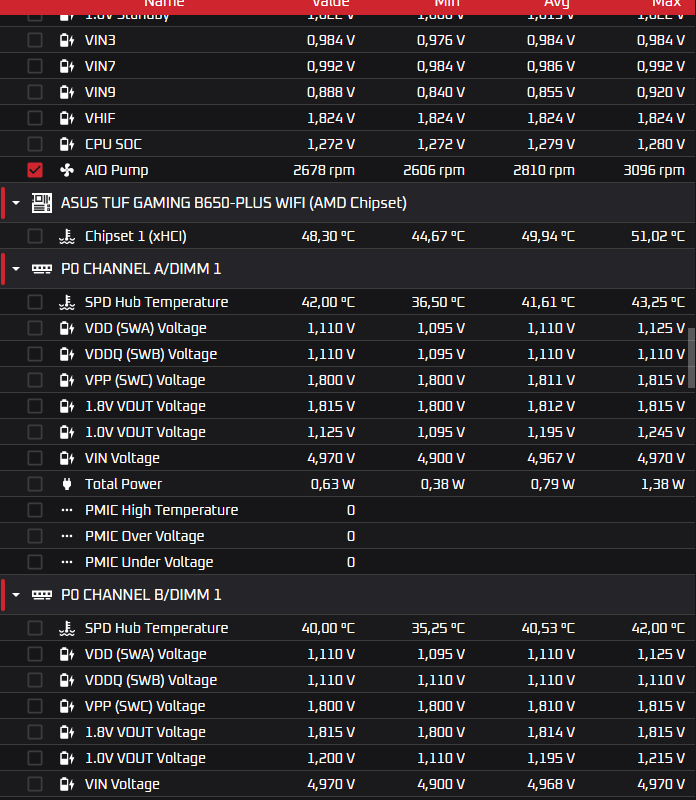This screenshot has height=800, width=696.
Task: Click the dots icon beside PMIC Over Voltage
Action: [x=67, y=536]
